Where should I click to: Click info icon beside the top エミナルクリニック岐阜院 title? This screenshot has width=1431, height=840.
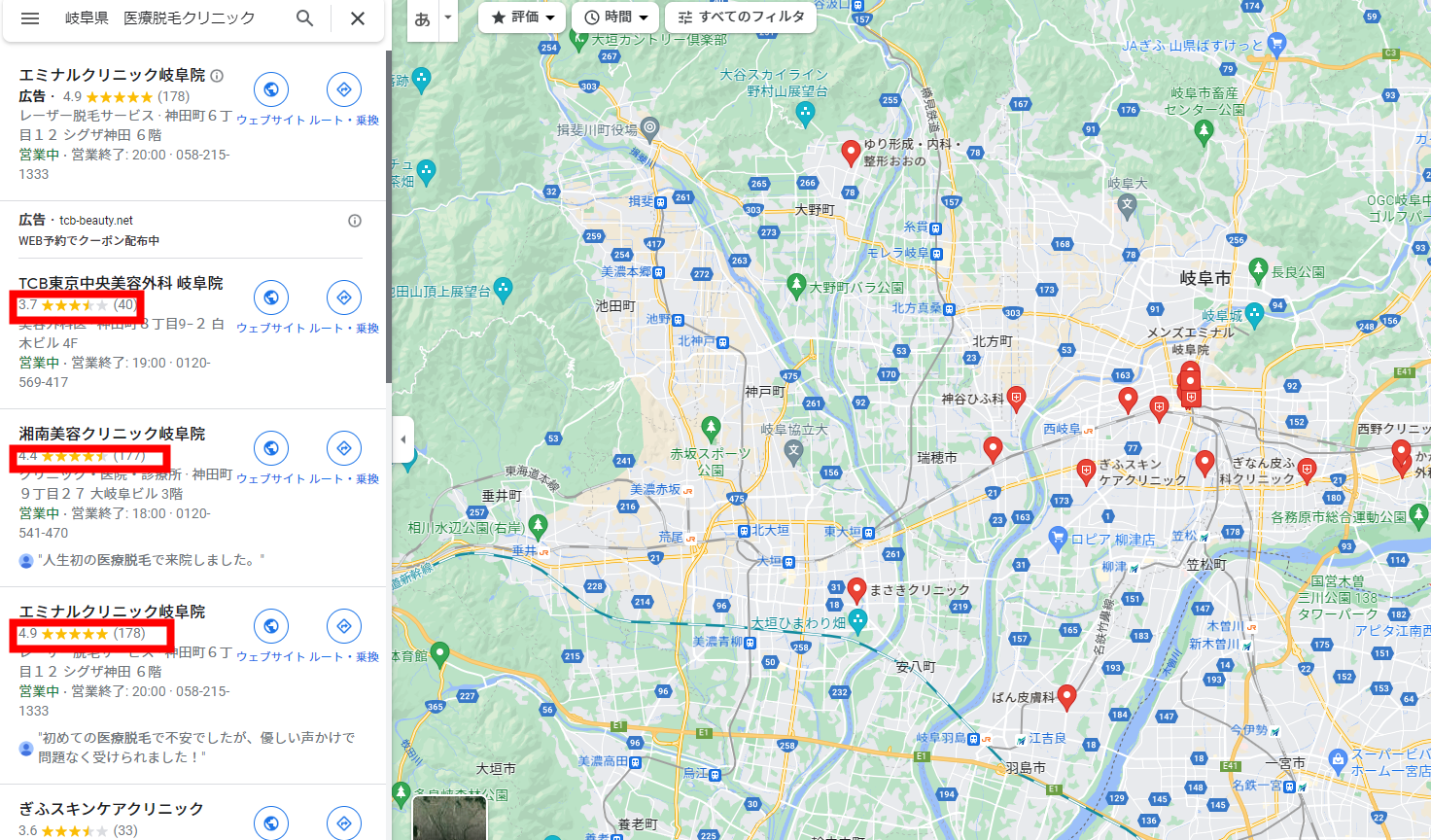click(217, 75)
